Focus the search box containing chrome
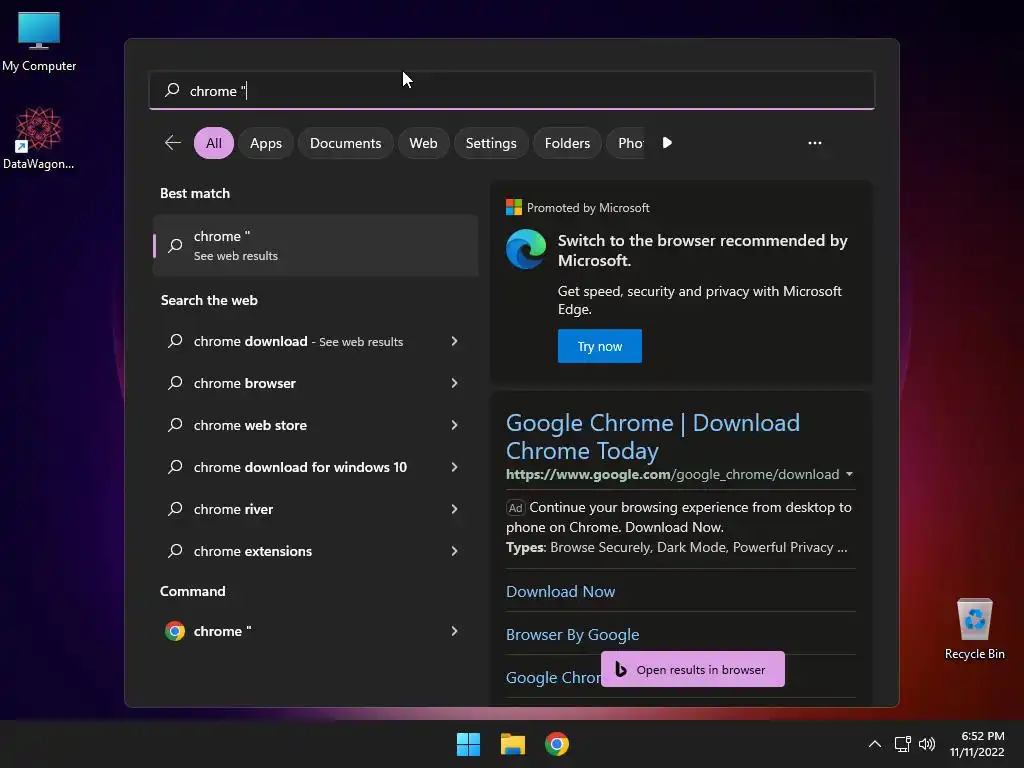The width and height of the screenshot is (1024, 768). [x=511, y=90]
